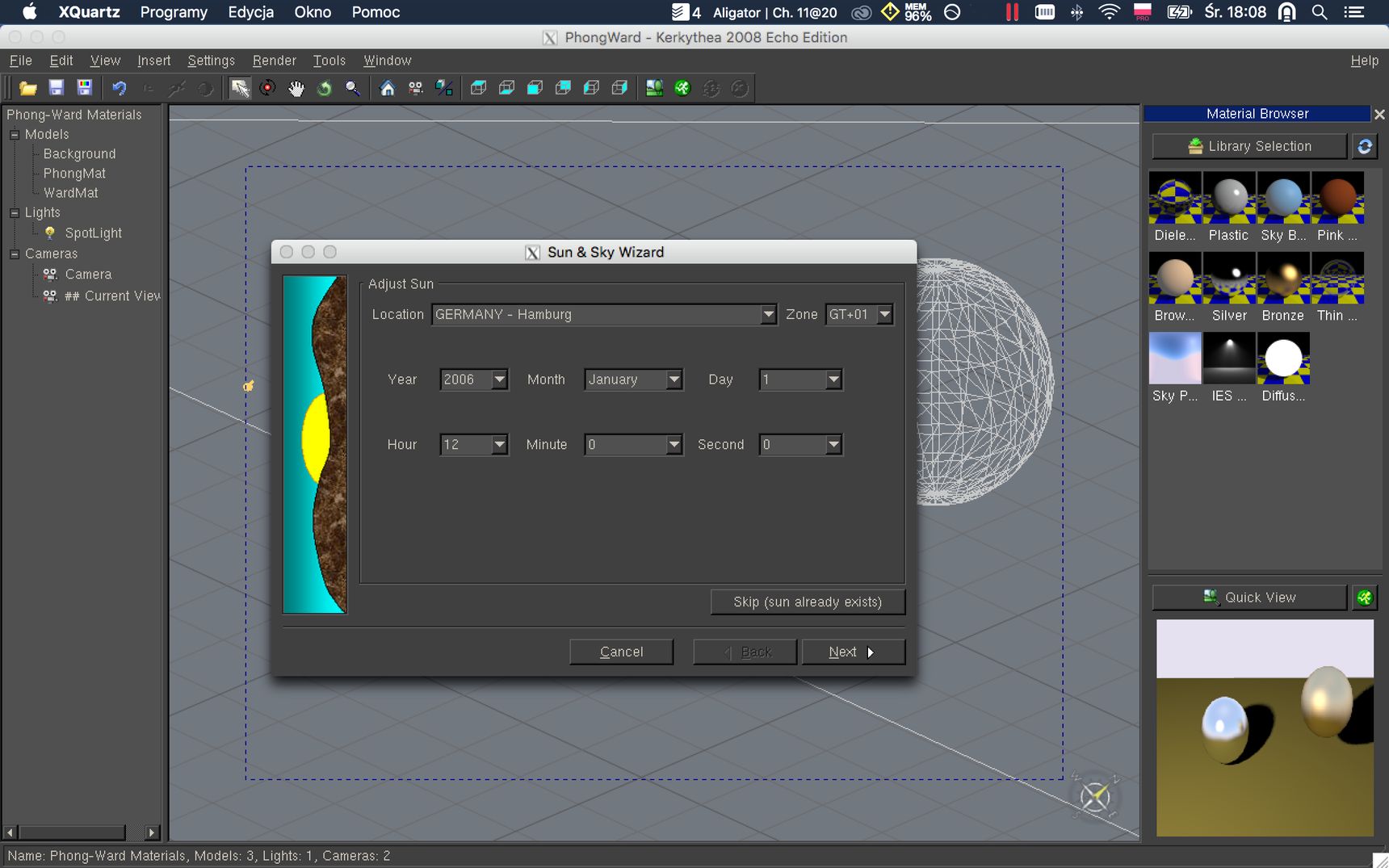
Task: Click the green Start Render toolbar icon
Action: click(682, 88)
